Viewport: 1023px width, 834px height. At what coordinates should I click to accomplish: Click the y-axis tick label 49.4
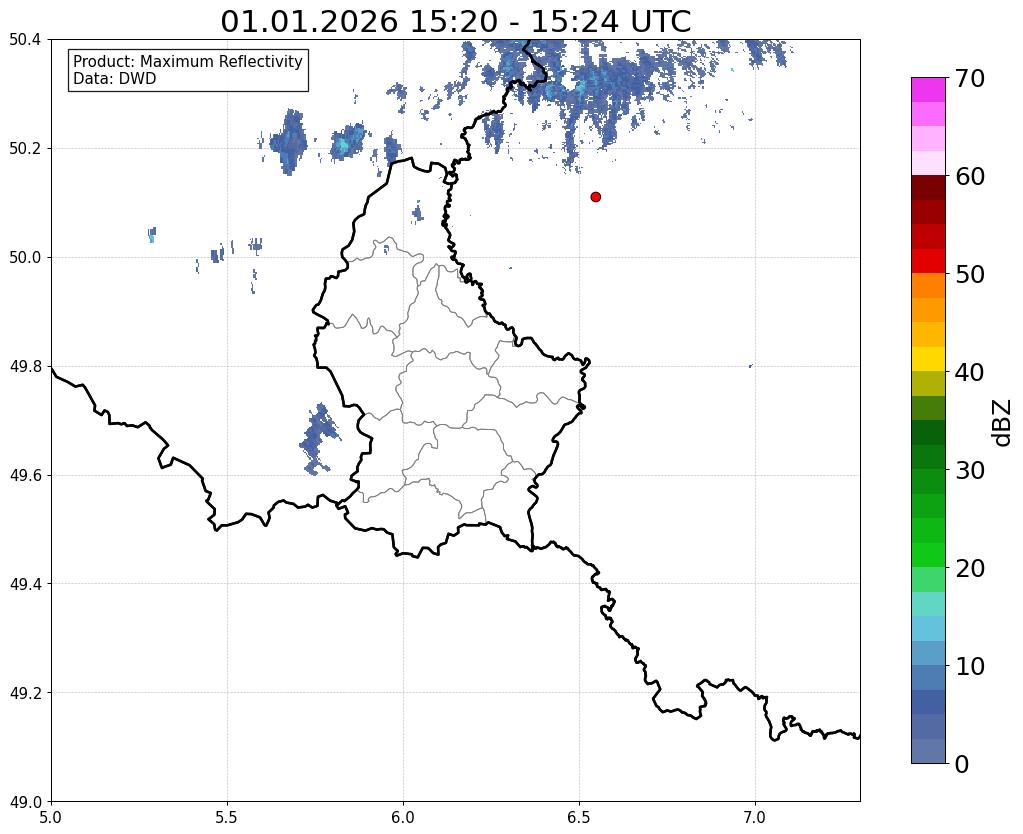pos(25,584)
